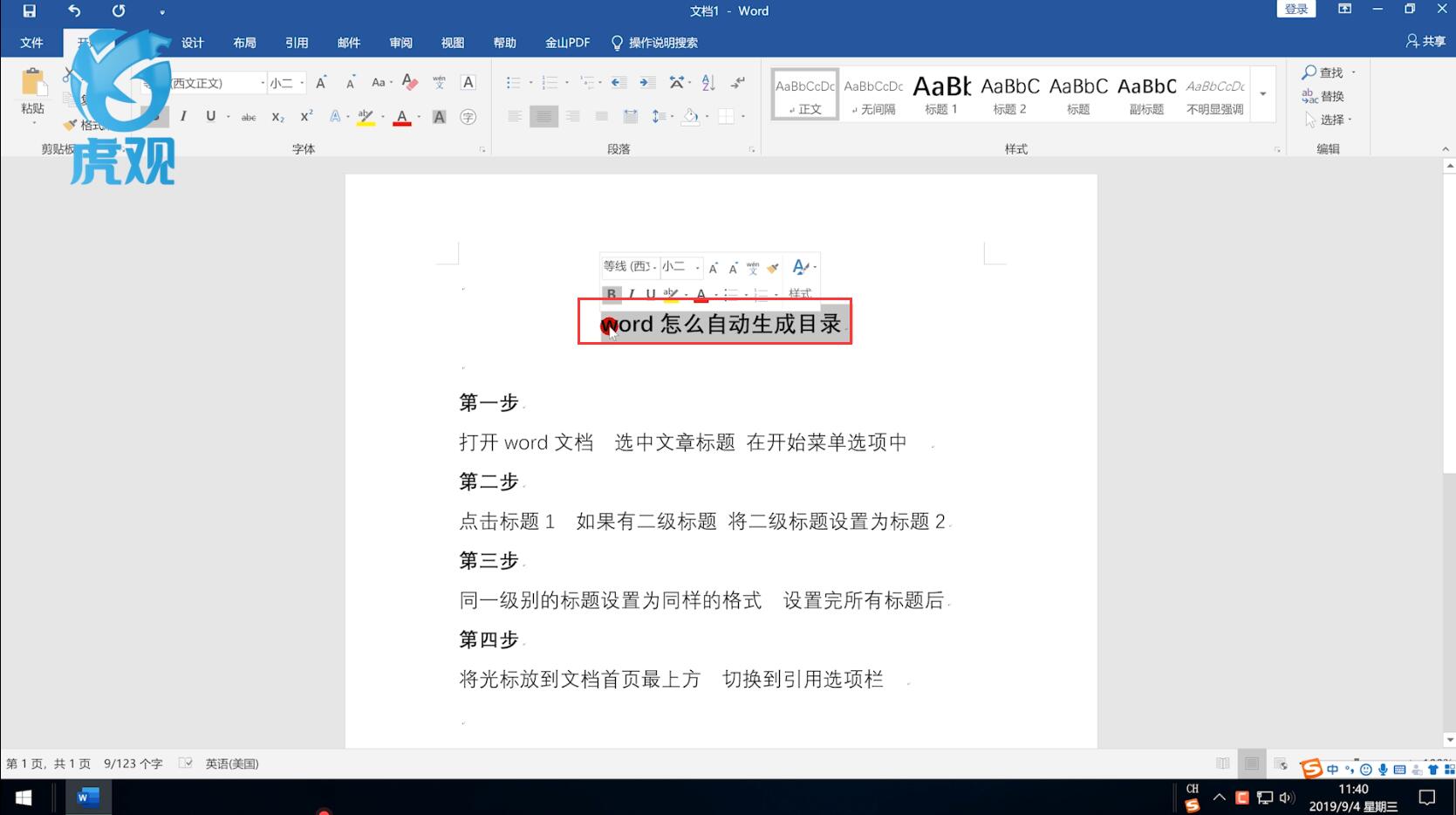Screen dimensions: 1456x815
Task: Show or hide paragraph marks
Action: pyautogui.click(x=738, y=83)
